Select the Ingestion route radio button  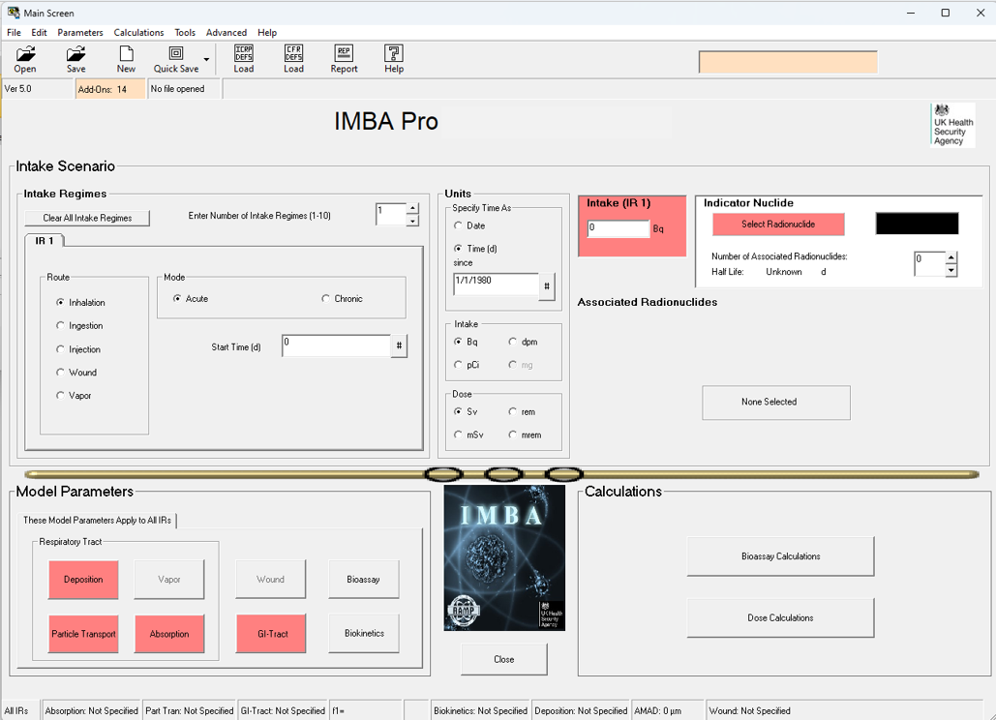click(x=61, y=326)
